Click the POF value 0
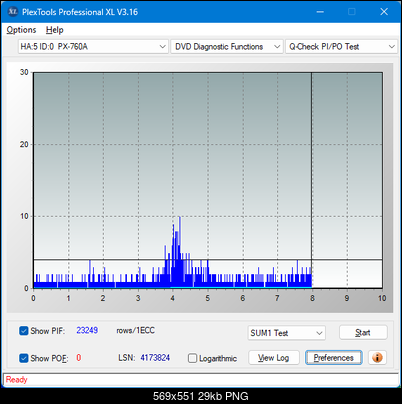Image resolution: width=402 pixels, height=404 pixels. click(79, 358)
